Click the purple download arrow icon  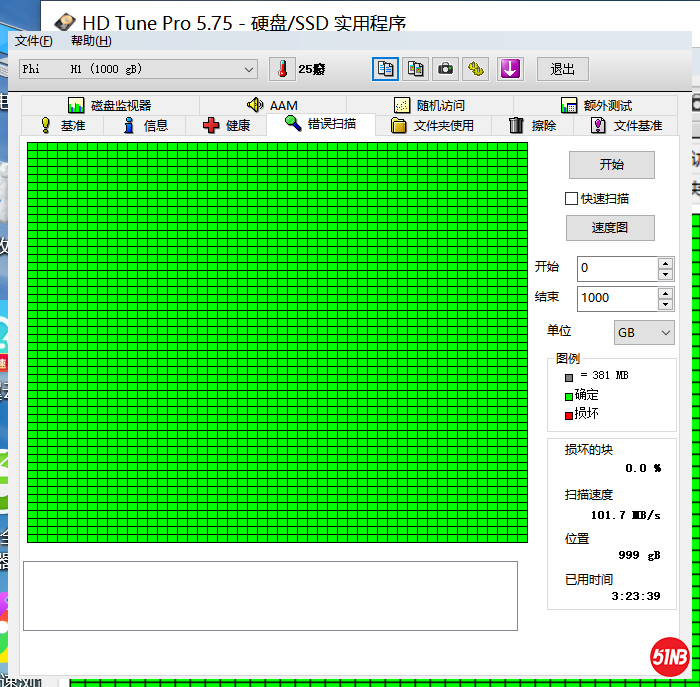(510, 69)
